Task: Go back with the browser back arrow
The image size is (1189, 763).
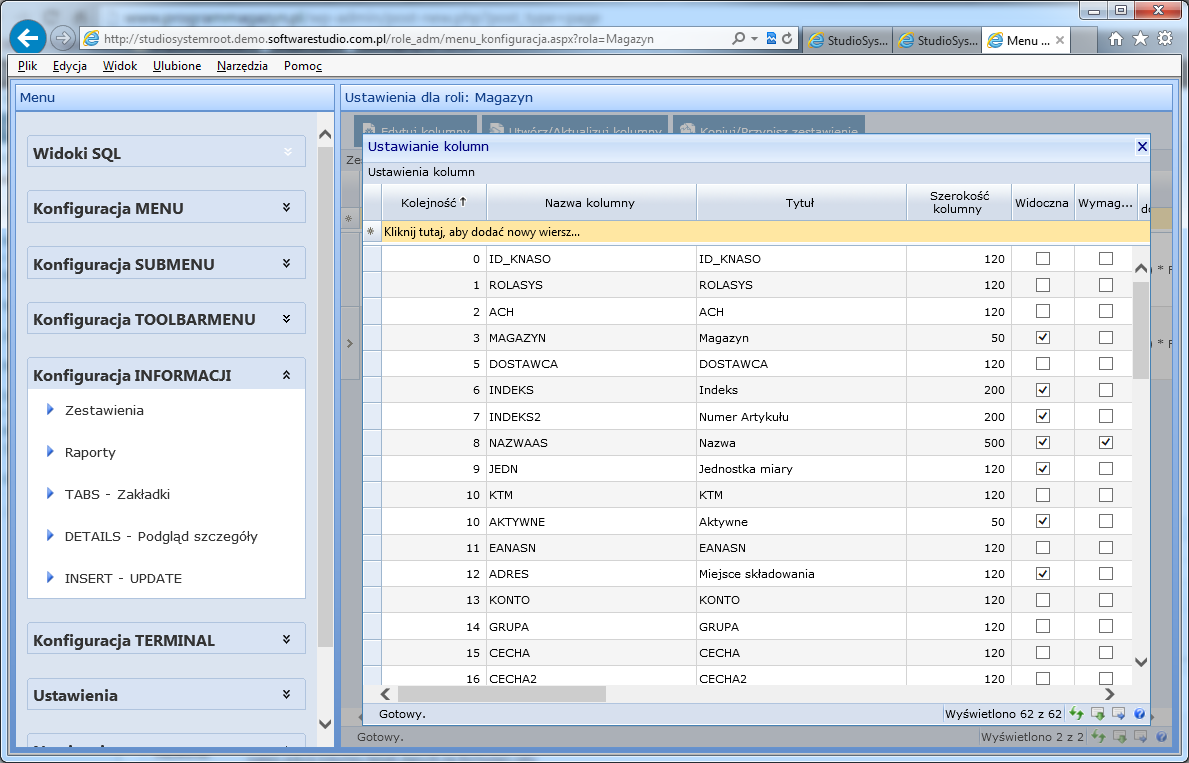Action: coord(28,37)
